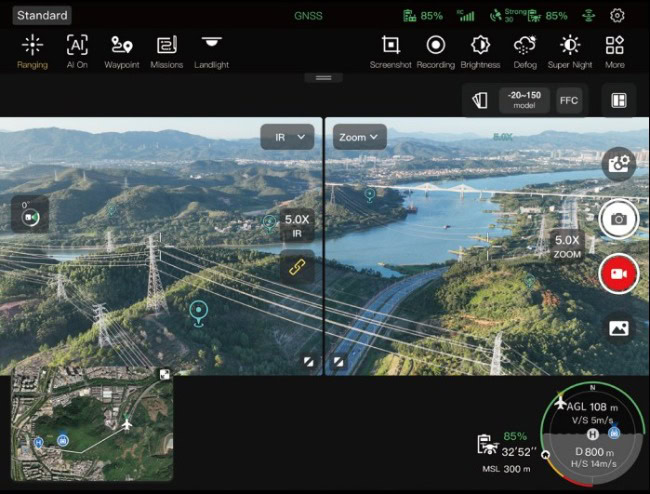This screenshot has height=494, width=650.
Task: Enable Super Night mode
Action: tap(570, 51)
